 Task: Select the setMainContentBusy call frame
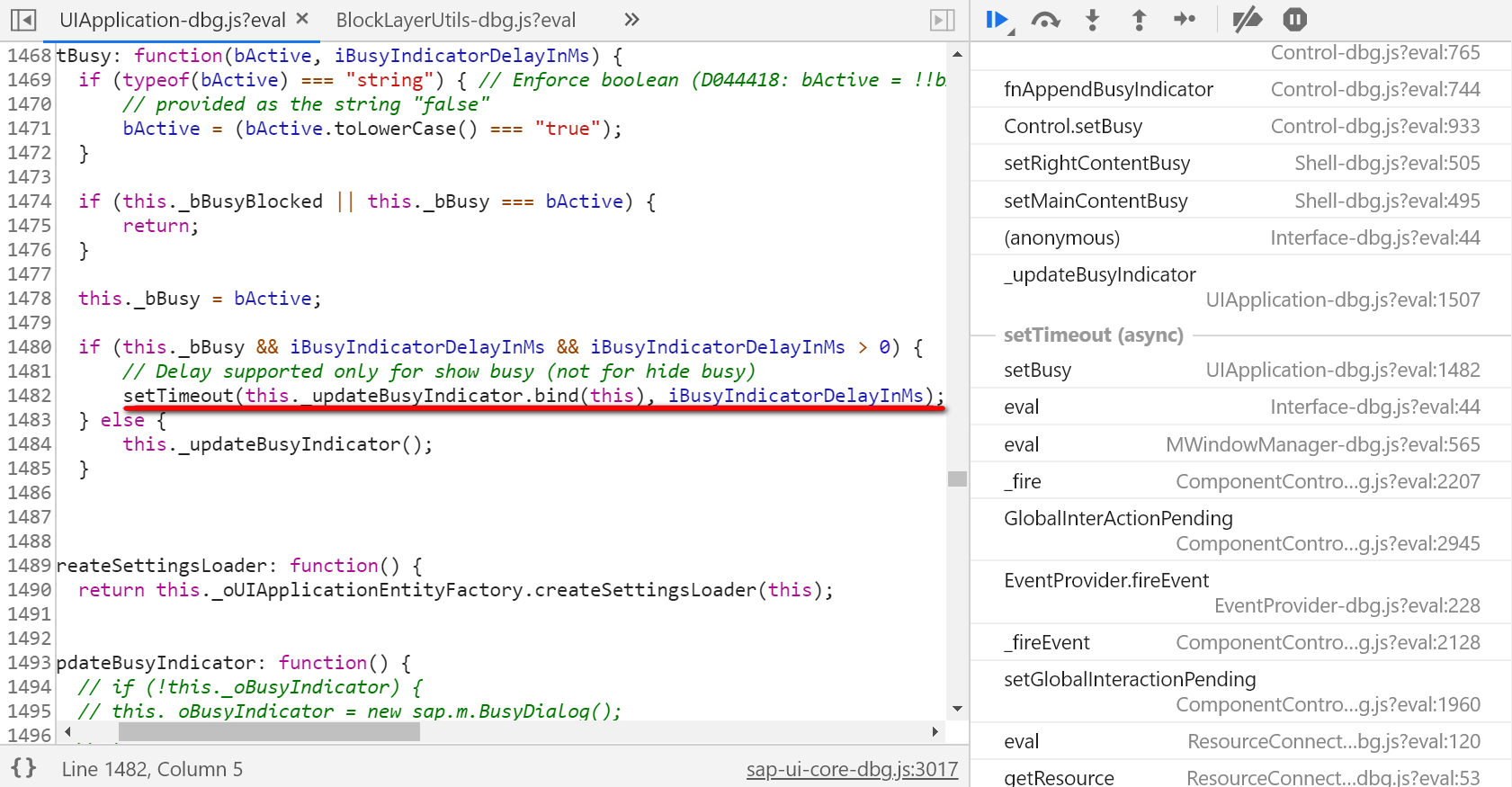tap(1241, 201)
